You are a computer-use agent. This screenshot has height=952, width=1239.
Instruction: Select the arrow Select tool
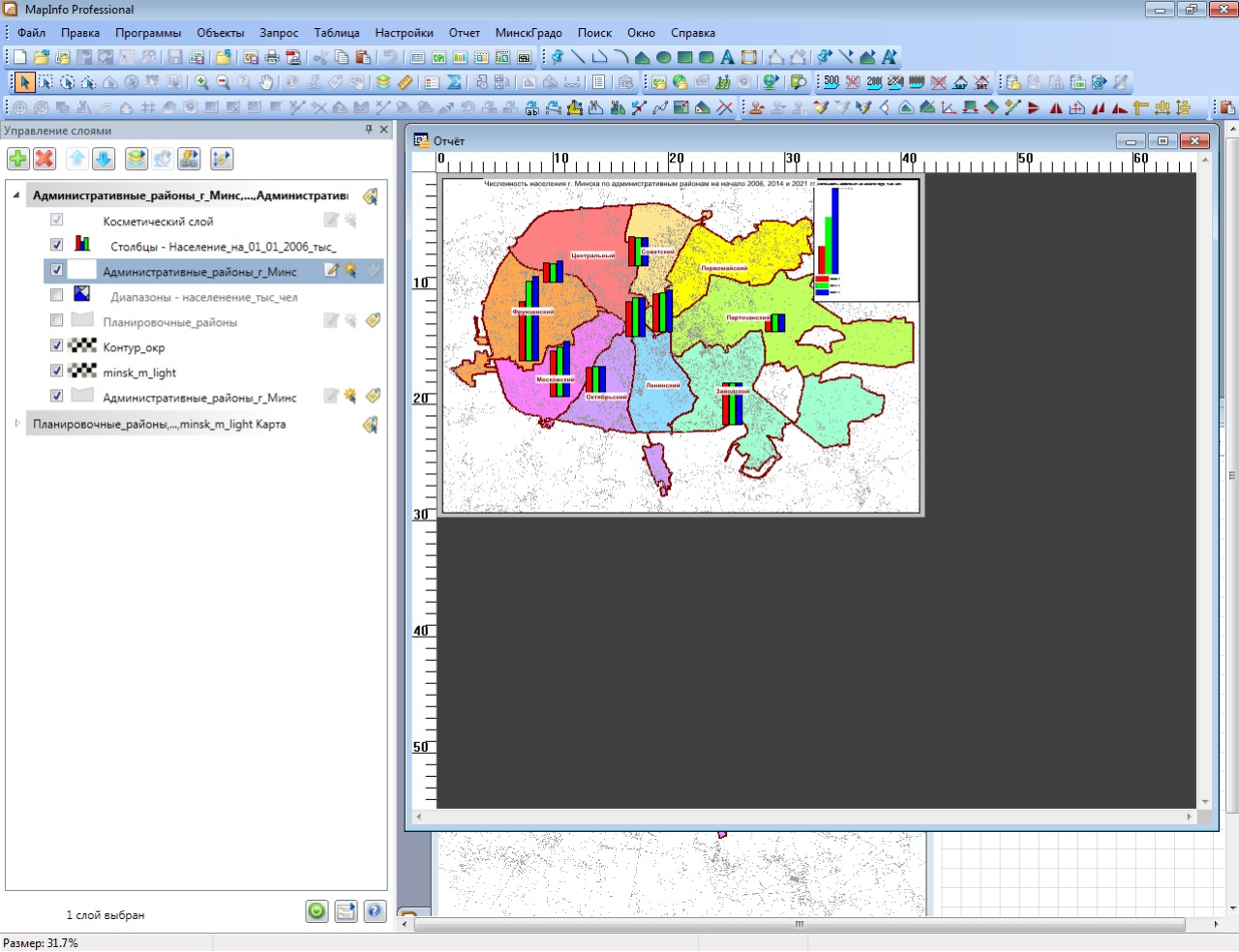click(x=24, y=82)
